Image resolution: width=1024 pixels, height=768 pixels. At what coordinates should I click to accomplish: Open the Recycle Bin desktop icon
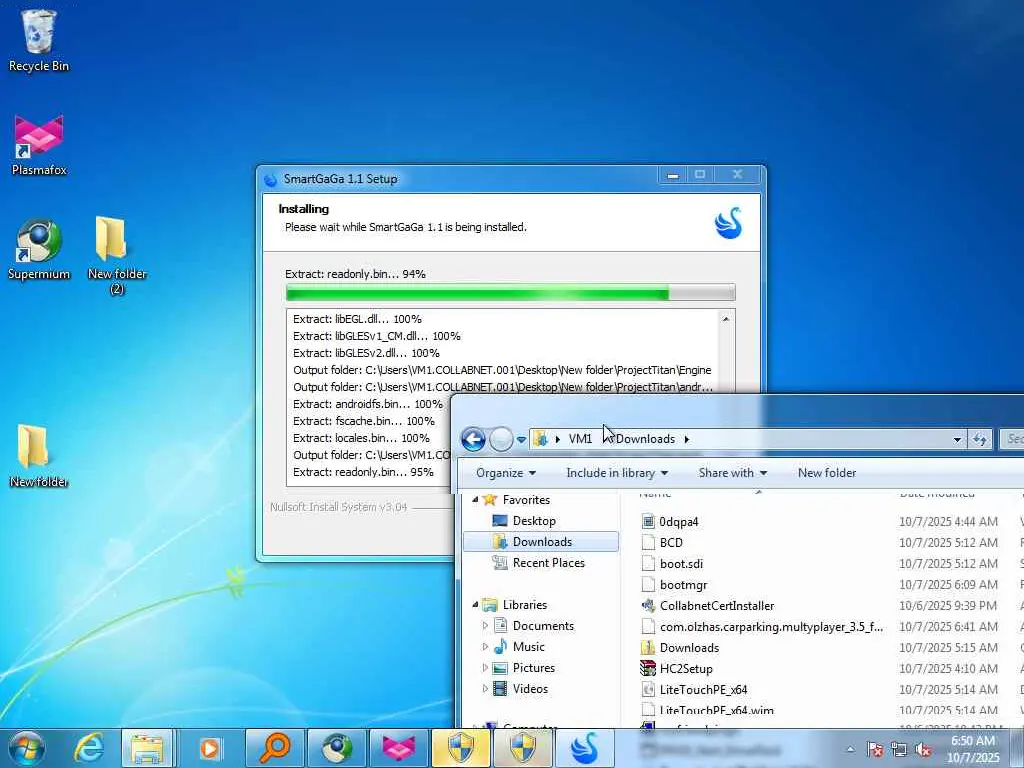39,41
